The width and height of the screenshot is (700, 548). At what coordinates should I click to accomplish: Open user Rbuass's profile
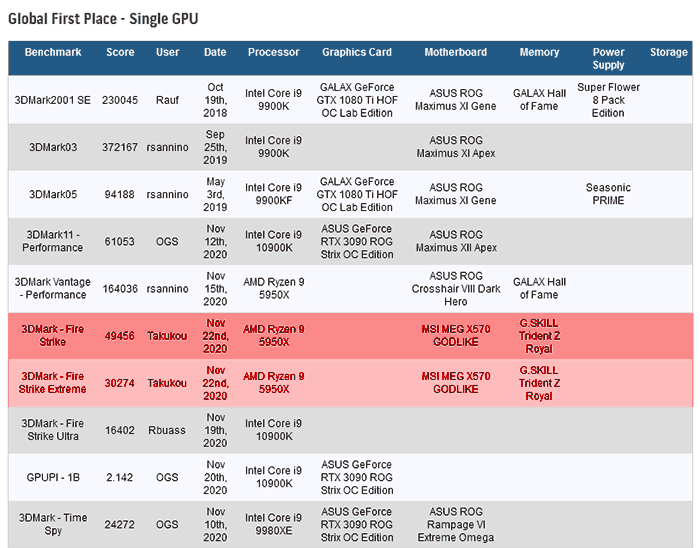click(167, 430)
